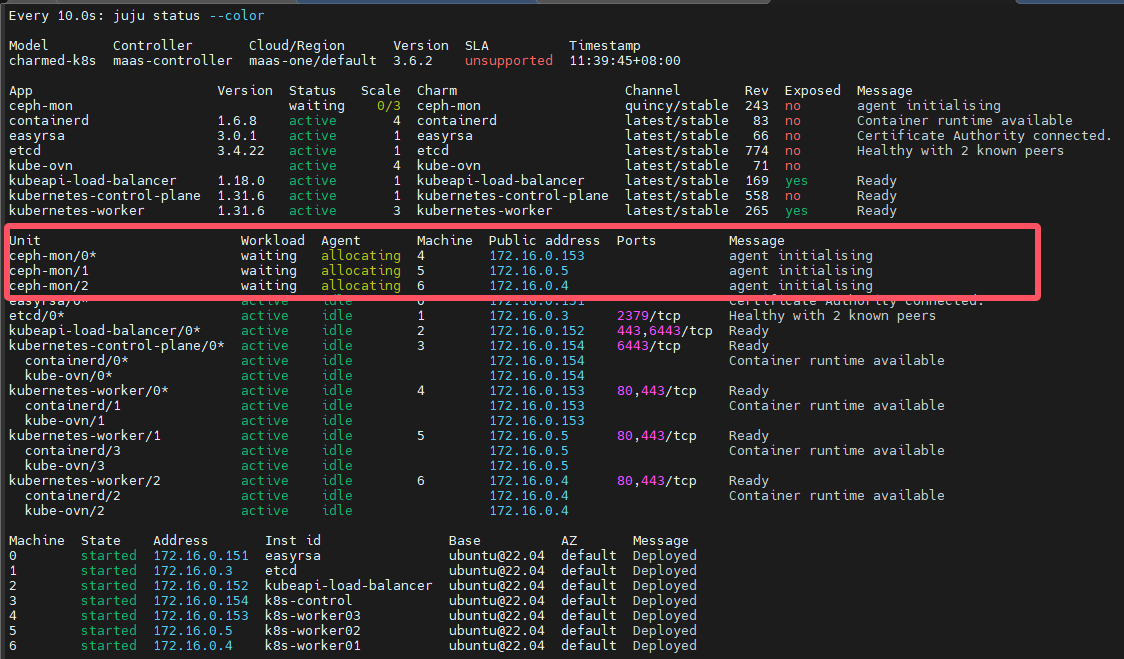This screenshot has height=659, width=1124.
Task: Select the 'quincy/stable' channel value
Action: click(x=677, y=106)
